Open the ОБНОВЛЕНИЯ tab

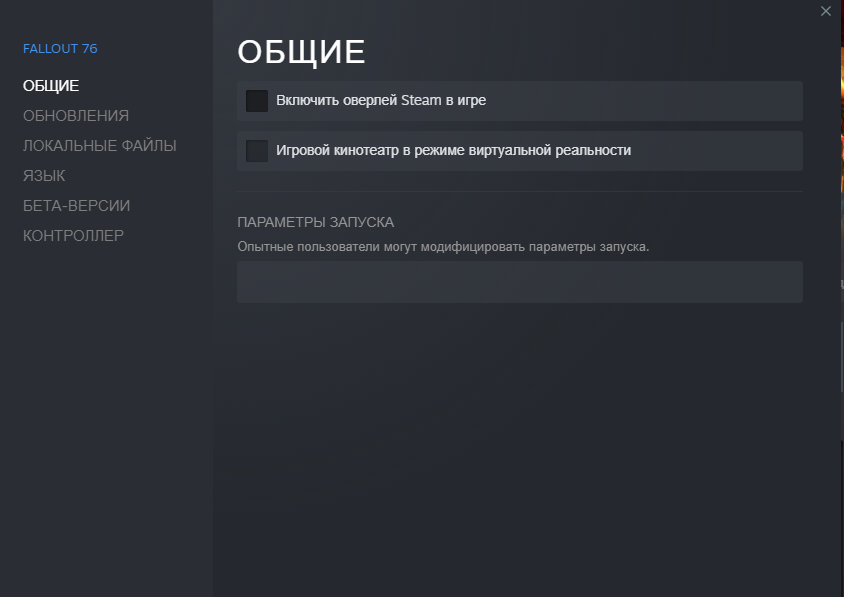point(76,116)
